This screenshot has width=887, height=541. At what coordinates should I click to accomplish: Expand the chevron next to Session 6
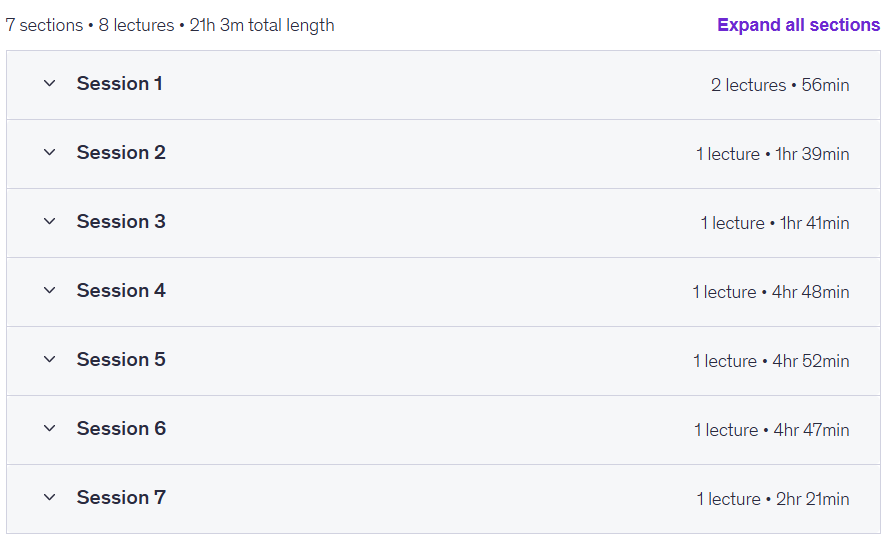50,429
